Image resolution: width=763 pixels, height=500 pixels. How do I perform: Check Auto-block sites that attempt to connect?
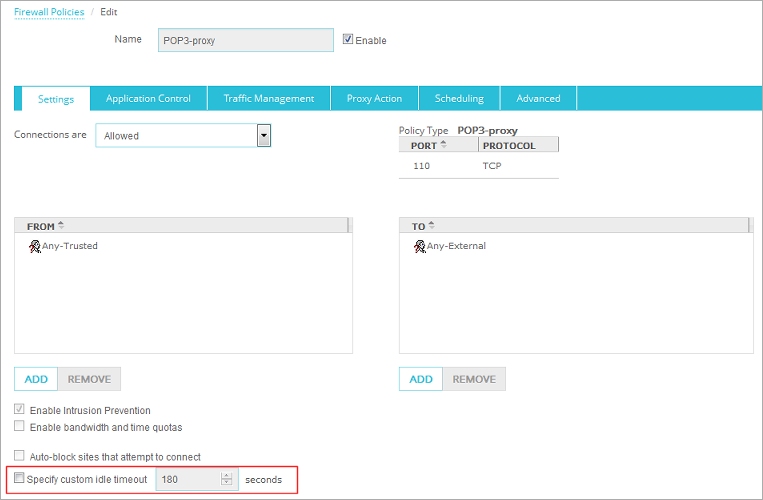coord(20,456)
